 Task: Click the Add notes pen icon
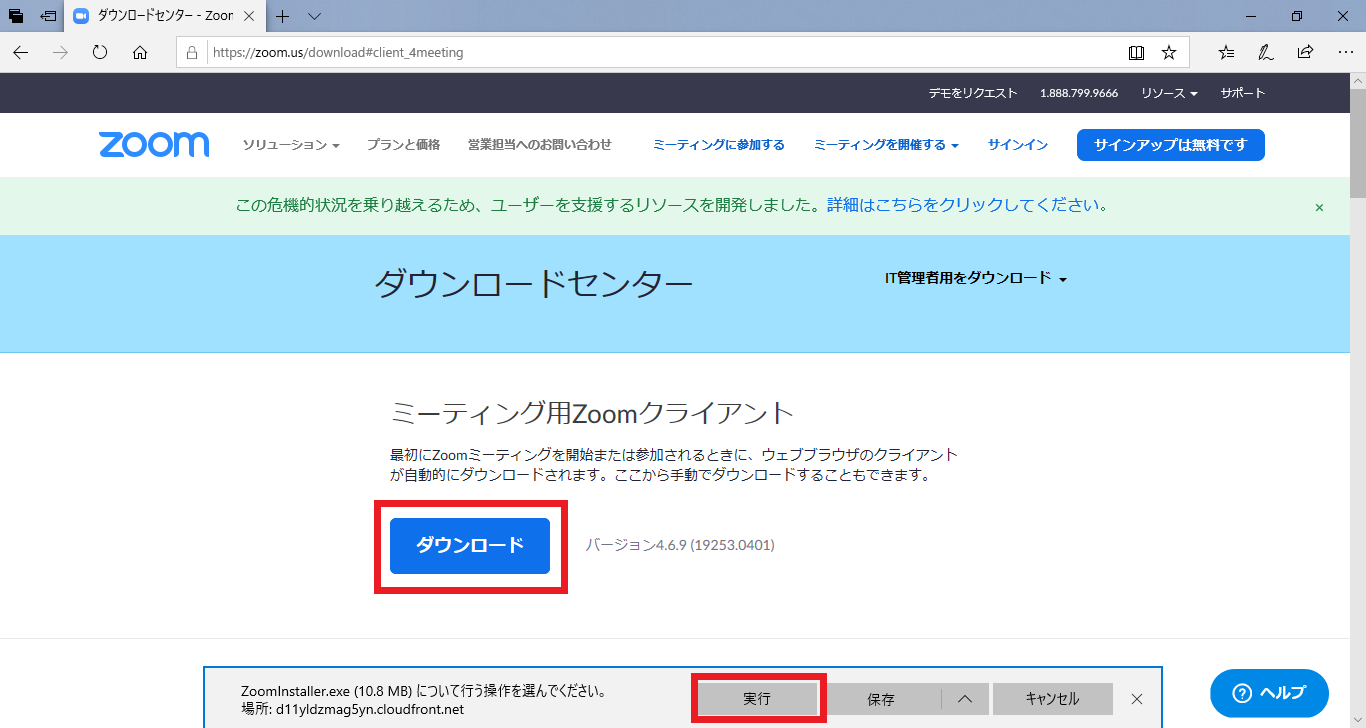1266,53
